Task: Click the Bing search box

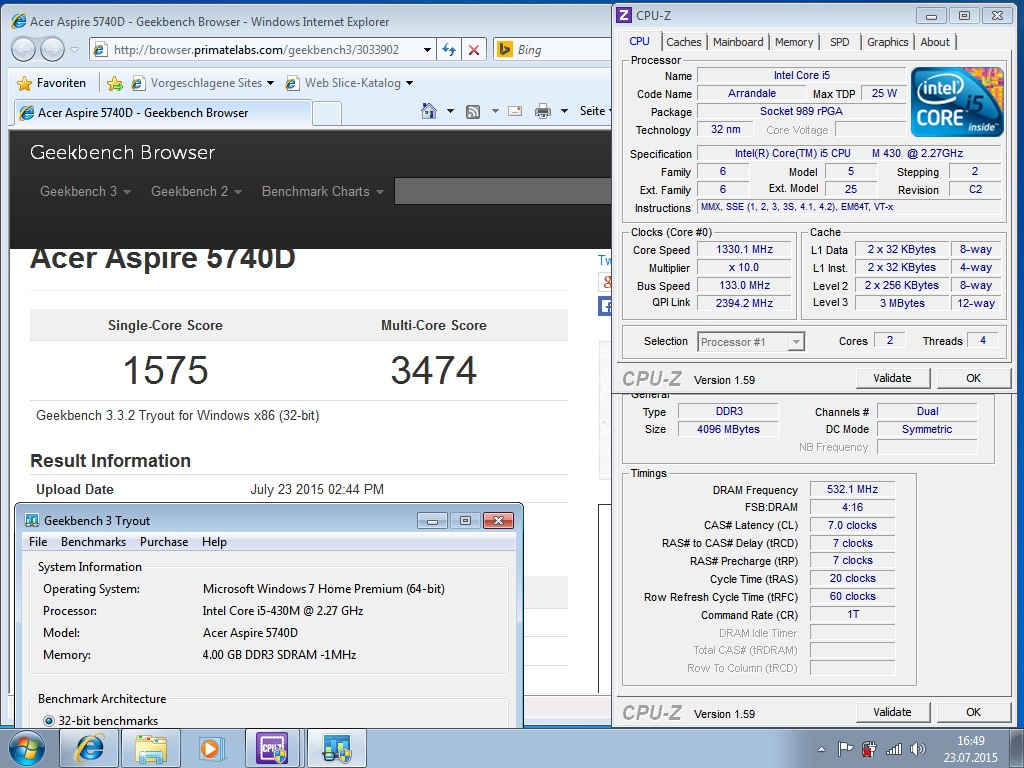Action: (564, 50)
